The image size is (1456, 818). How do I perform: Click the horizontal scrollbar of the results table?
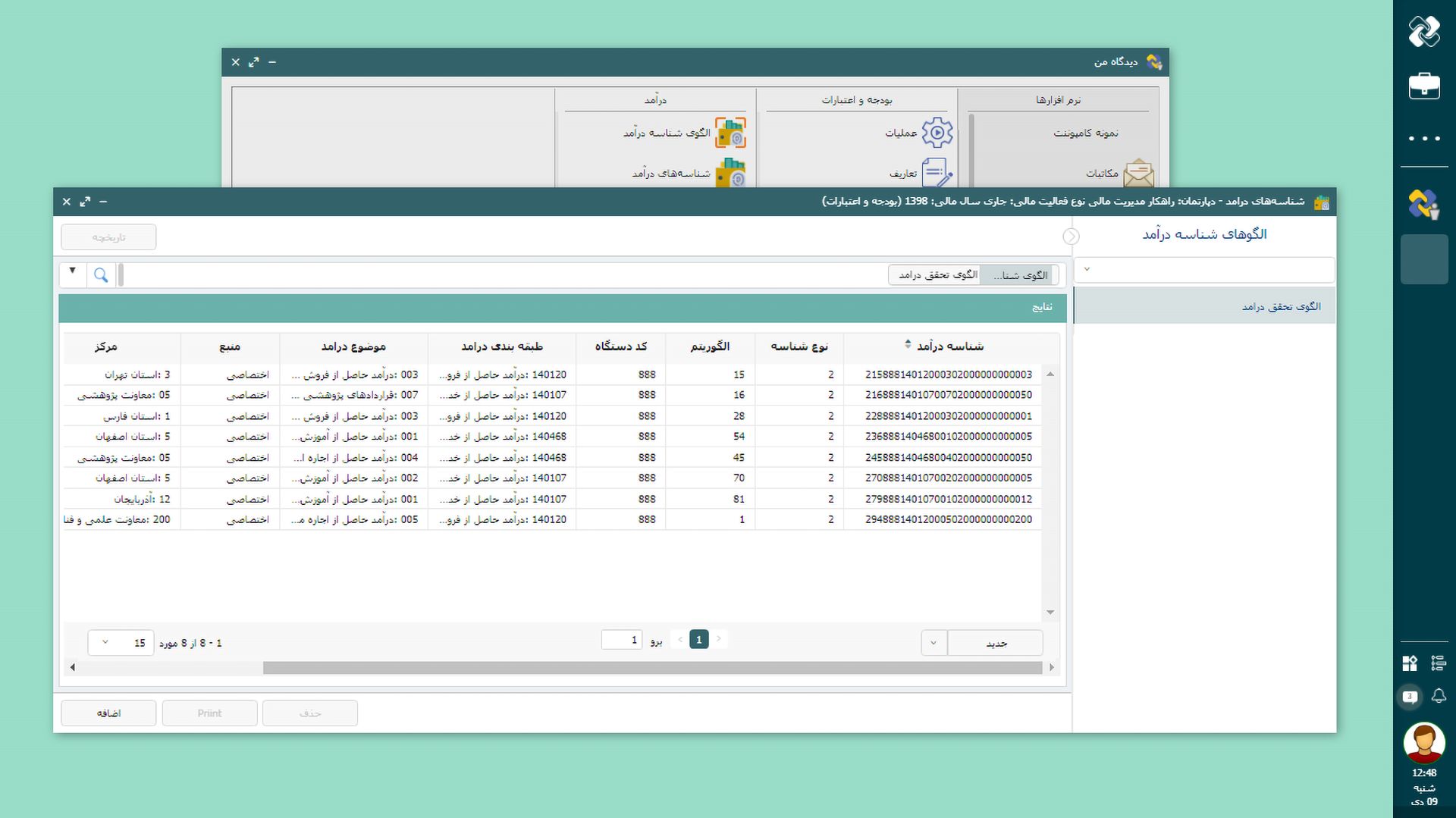(x=652, y=668)
